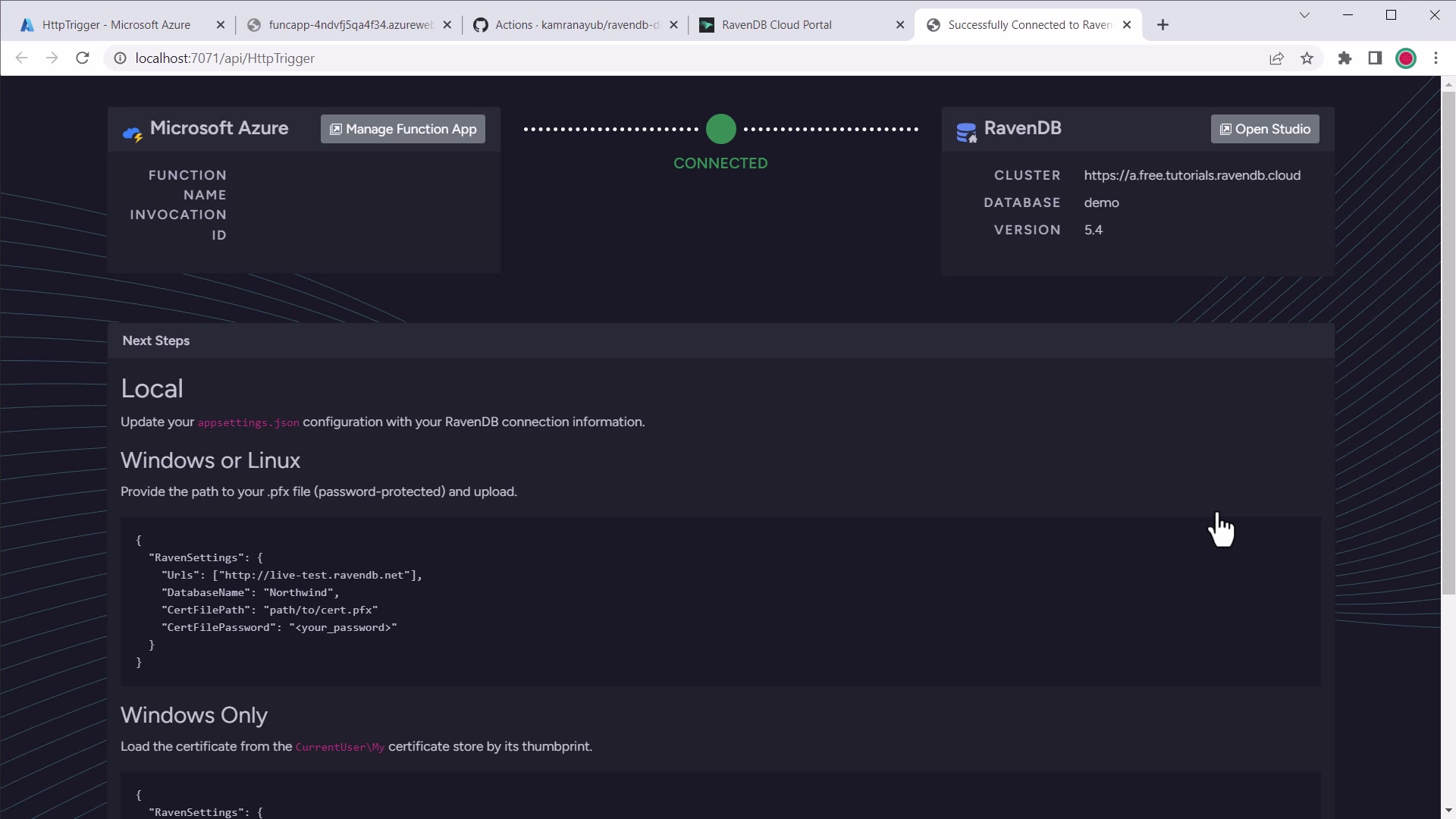The width and height of the screenshot is (1456, 819).
Task: Switch to RavenDB Cloud Portal tab
Action: (x=802, y=25)
